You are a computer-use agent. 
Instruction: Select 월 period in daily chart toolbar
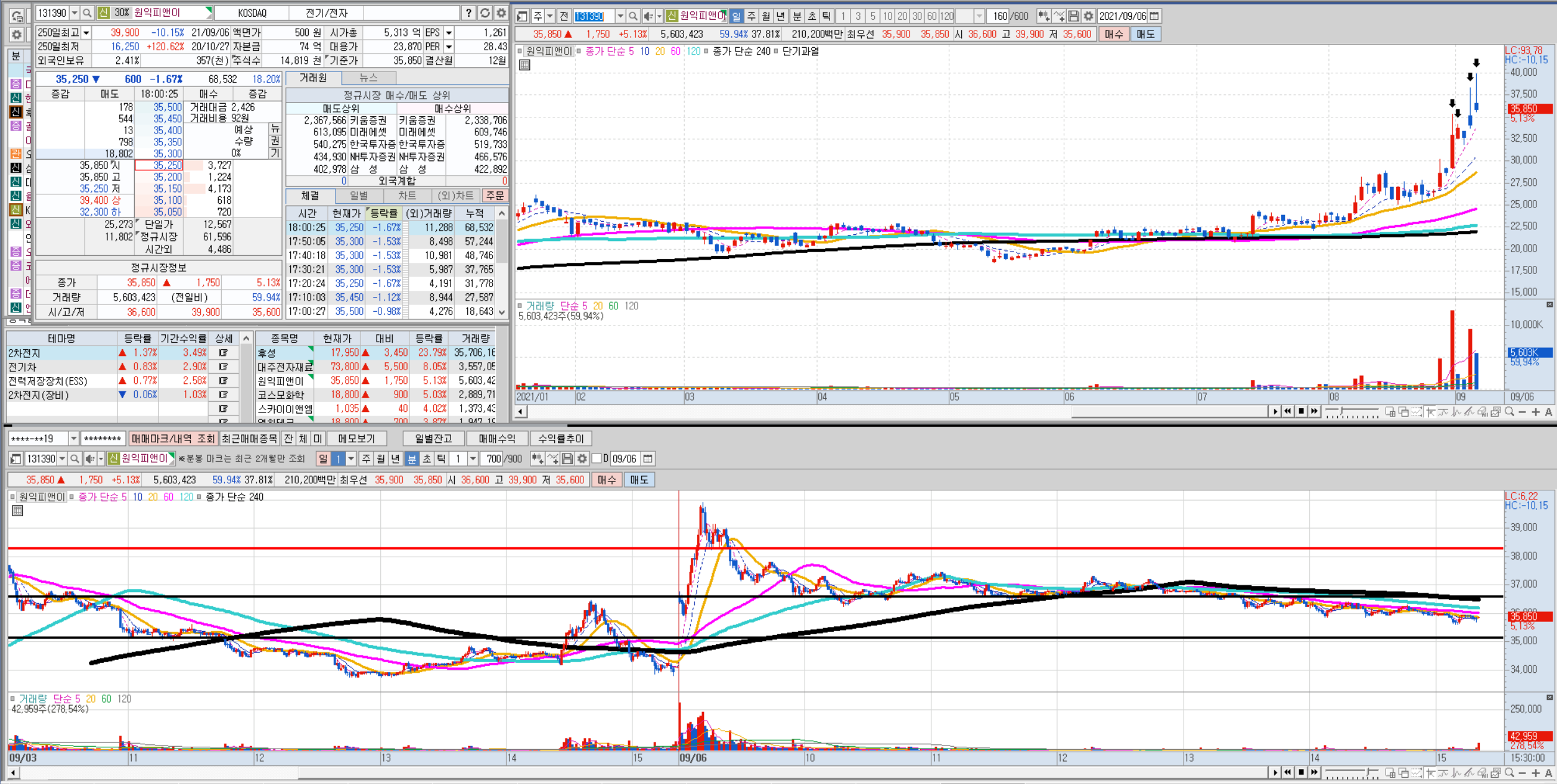(766, 16)
